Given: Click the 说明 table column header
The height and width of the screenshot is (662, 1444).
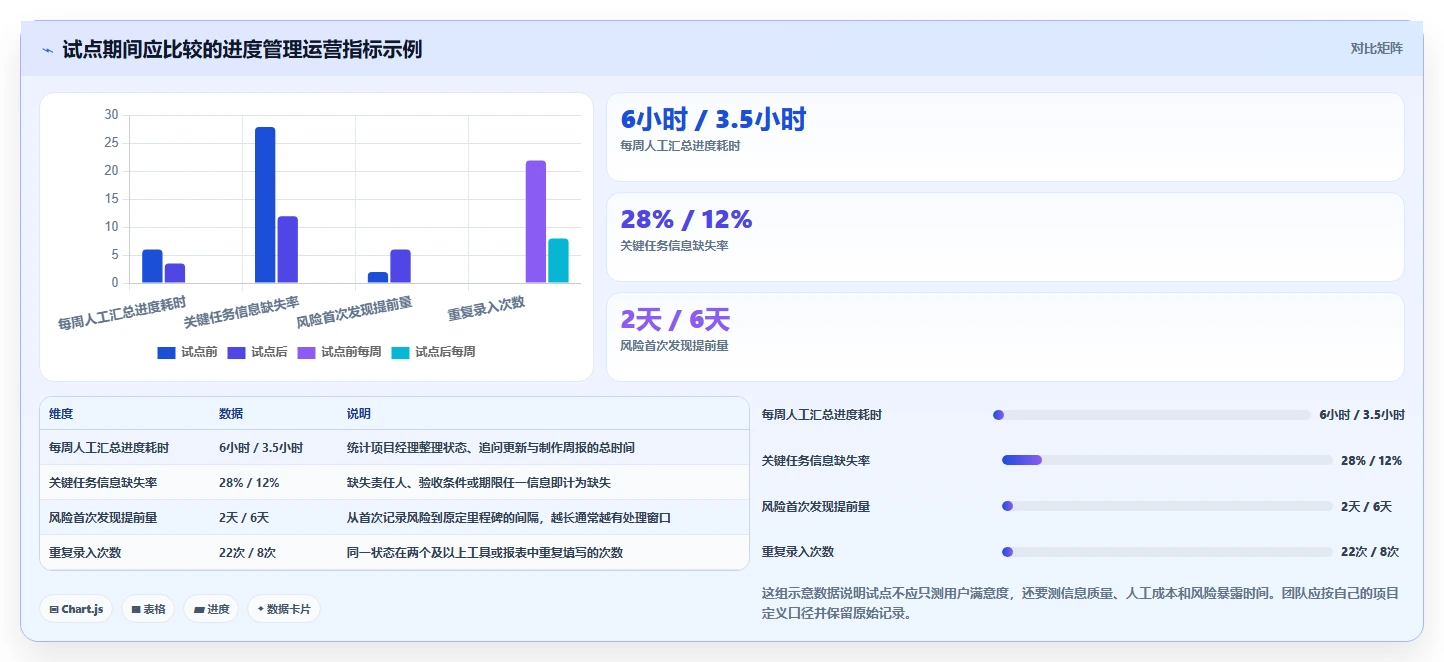Looking at the screenshot, I should pos(359,414).
